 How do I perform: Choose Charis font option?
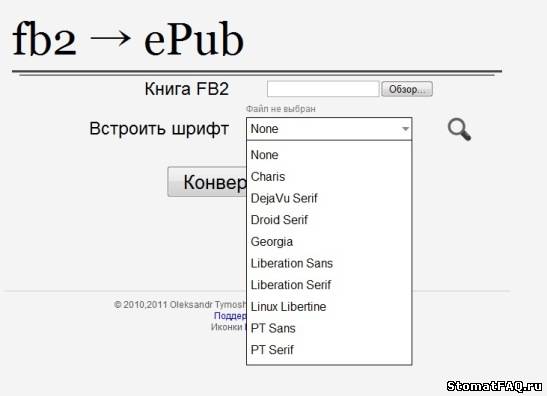tap(329, 177)
